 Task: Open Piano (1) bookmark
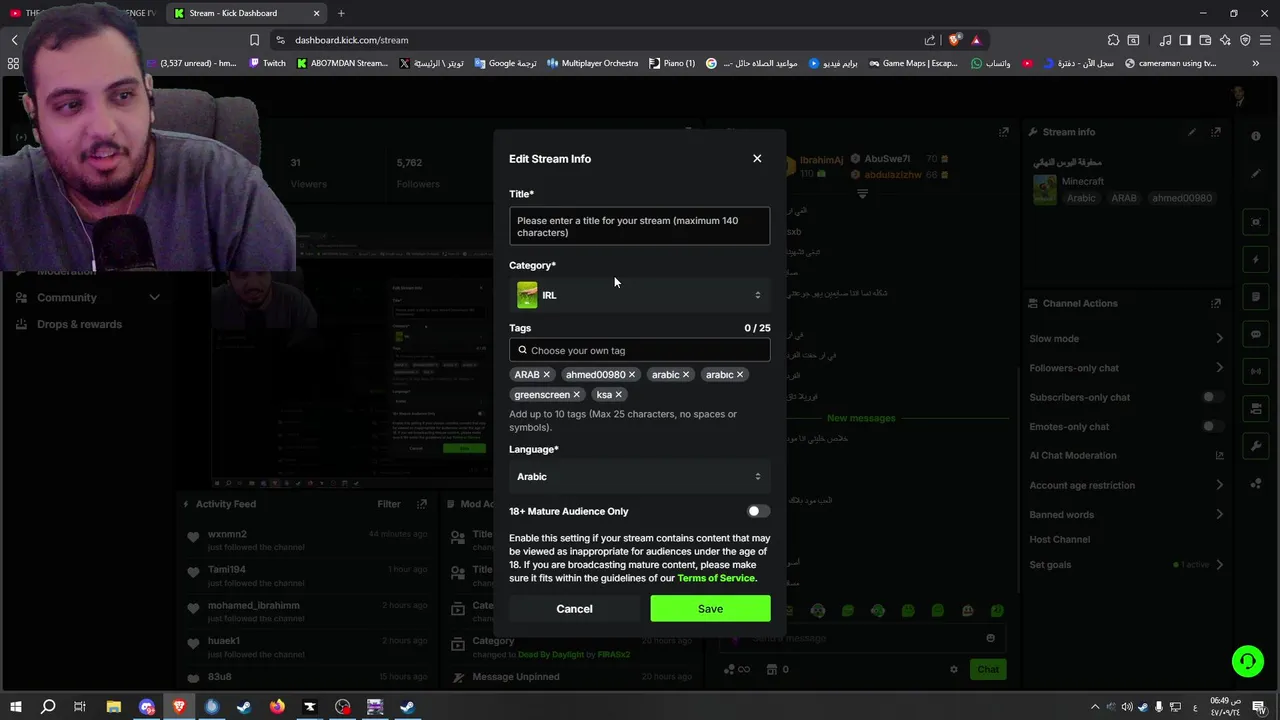[672, 63]
